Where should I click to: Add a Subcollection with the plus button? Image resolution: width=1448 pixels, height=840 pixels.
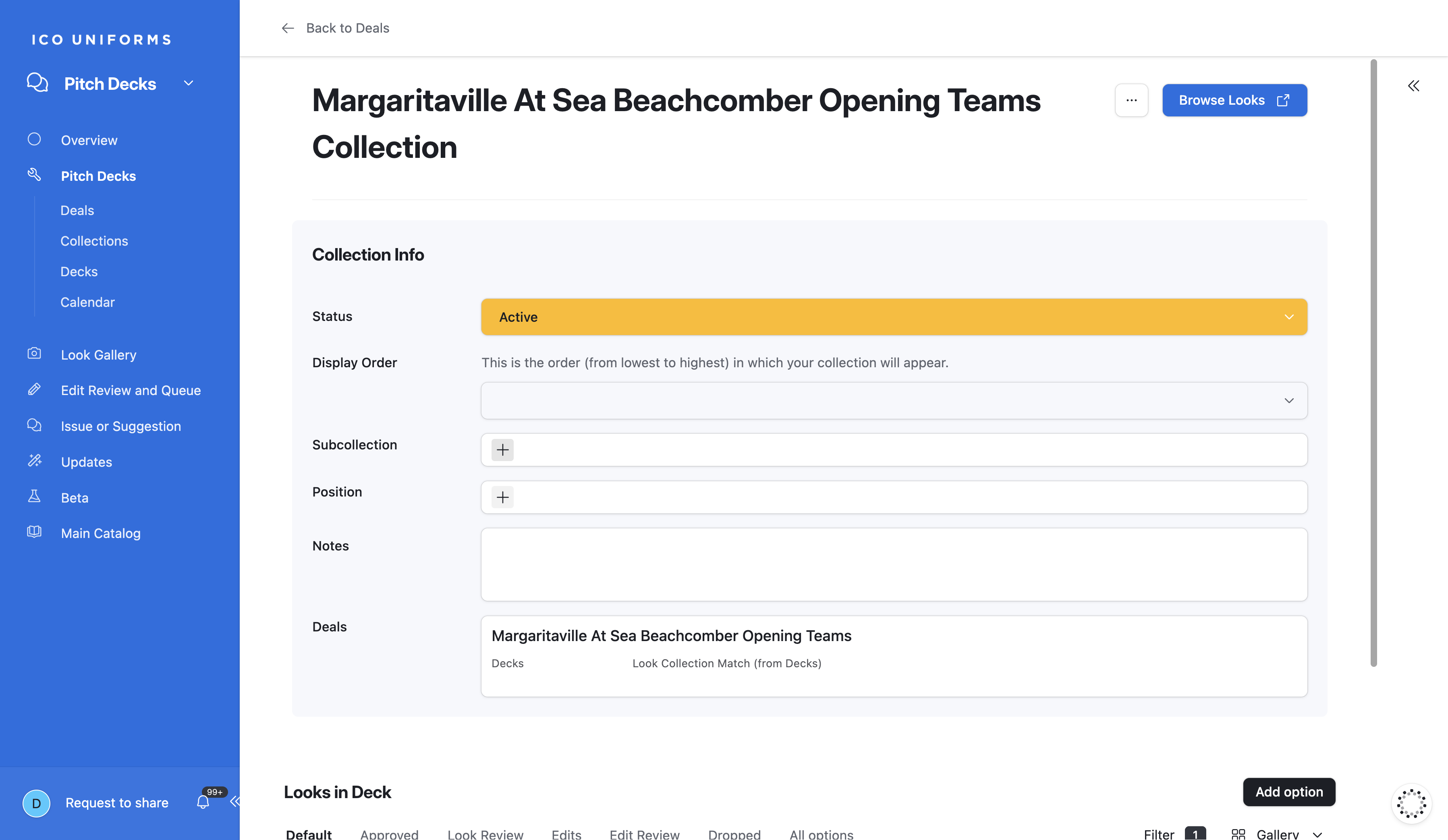pyautogui.click(x=502, y=449)
